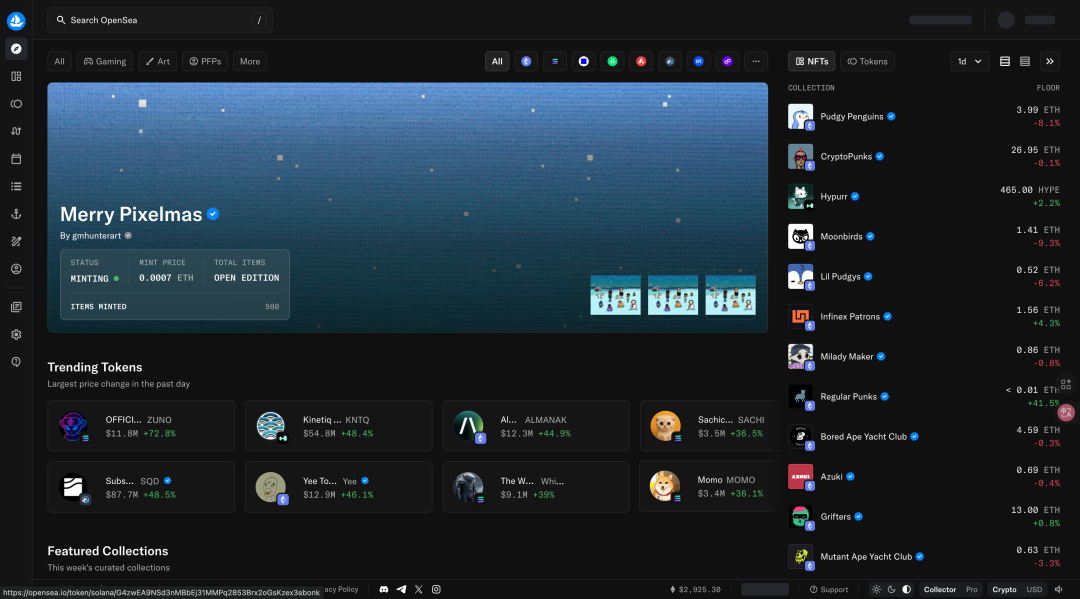Click the ETH price $2,925.30 in footer
The height and width of the screenshot is (599, 1080).
pyautogui.click(x=696, y=589)
